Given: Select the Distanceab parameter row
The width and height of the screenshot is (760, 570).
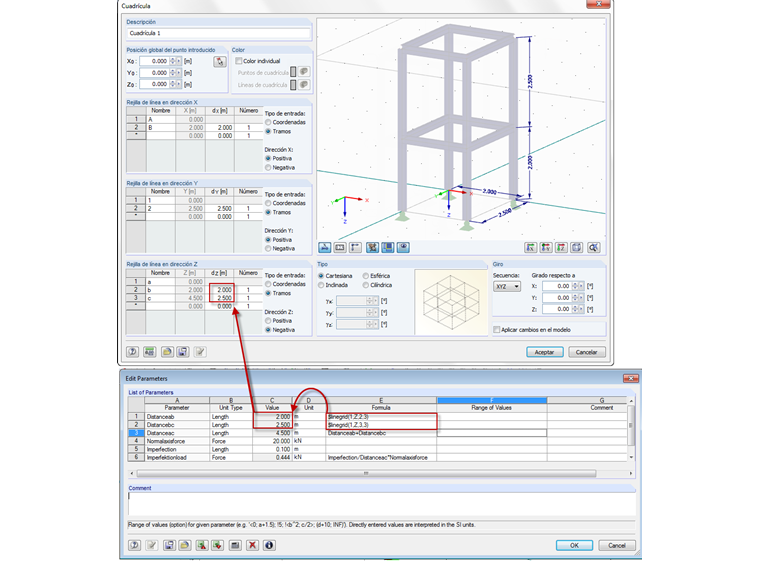Looking at the screenshot, I should point(378,417).
